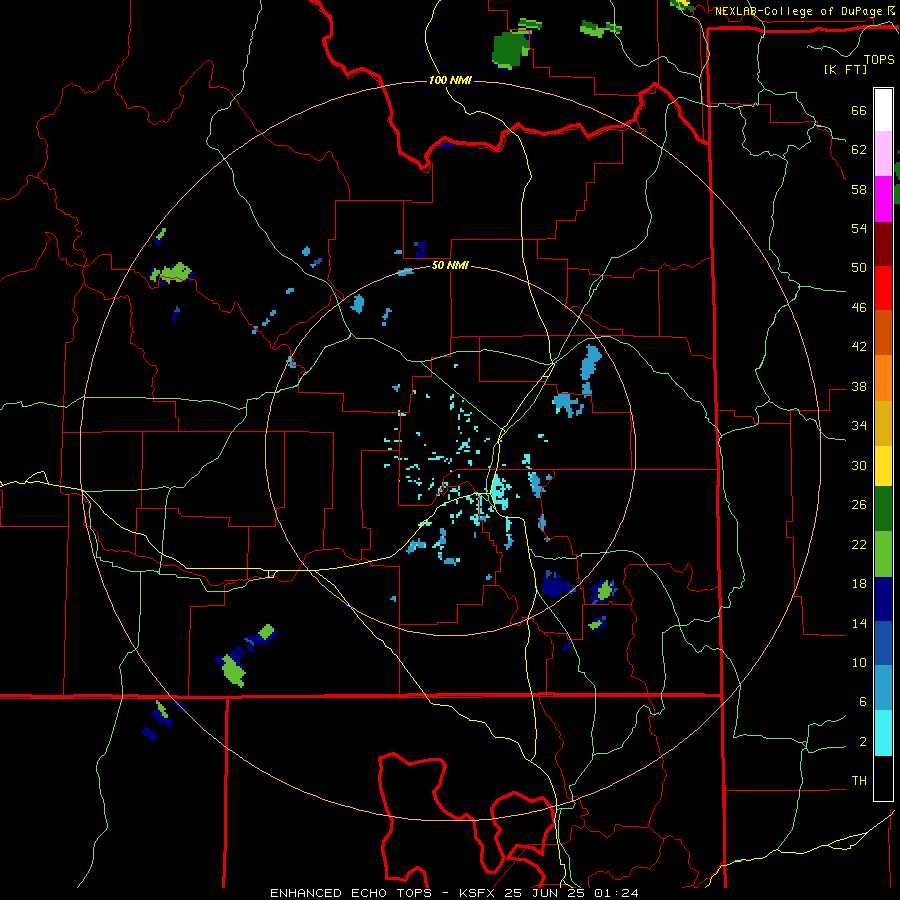Click the navy blue echo southeast of radar center
Image resolution: width=900 pixels, height=900 pixels.
555,585
